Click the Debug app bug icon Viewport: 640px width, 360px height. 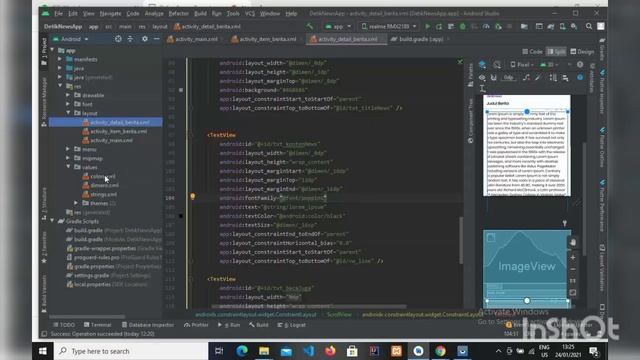tap(462, 27)
